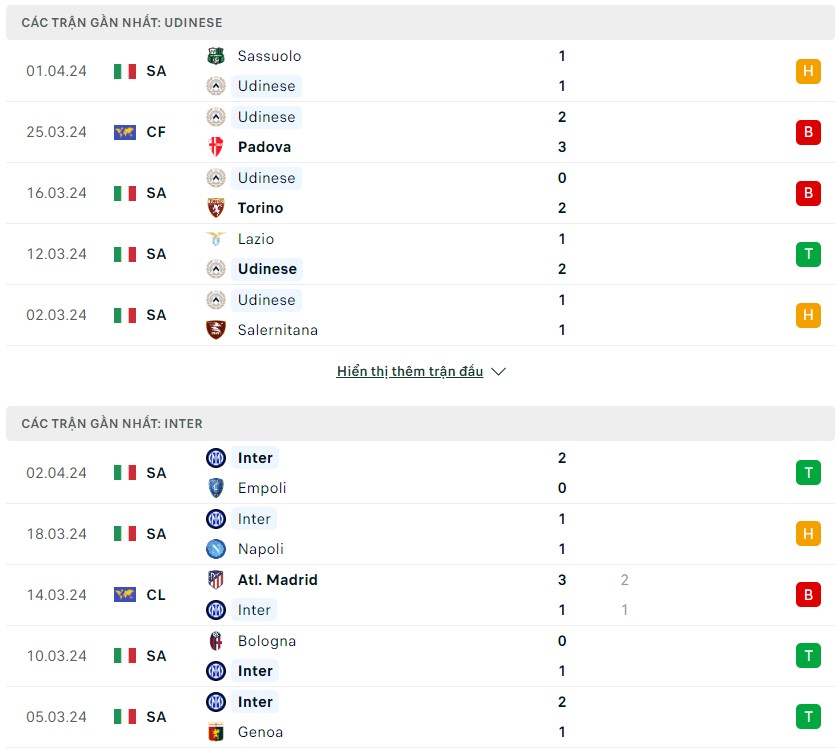Click the Bologna club crest icon
This screenshot has width=837, height=752.
(216, 641)
